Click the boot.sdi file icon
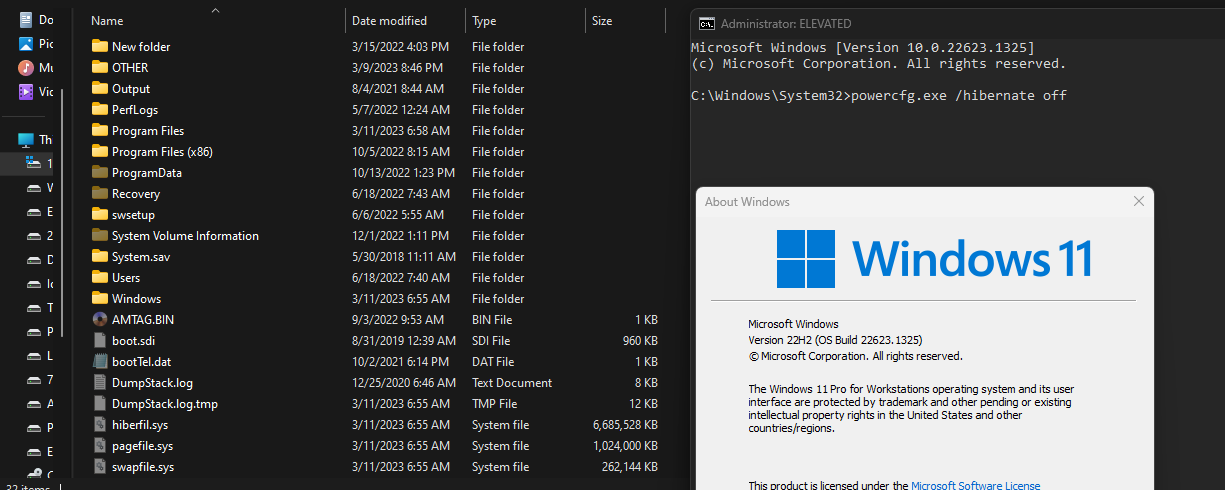This screenshot has width=1225, height=490. tap(99, 340)
